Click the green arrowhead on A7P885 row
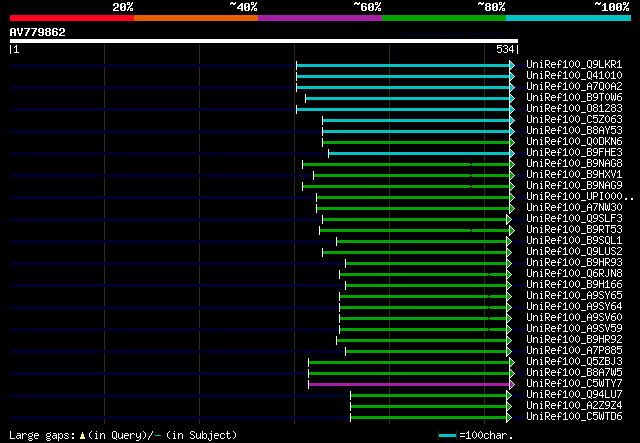Screen dimensions: 640x443 click(509, 351)
